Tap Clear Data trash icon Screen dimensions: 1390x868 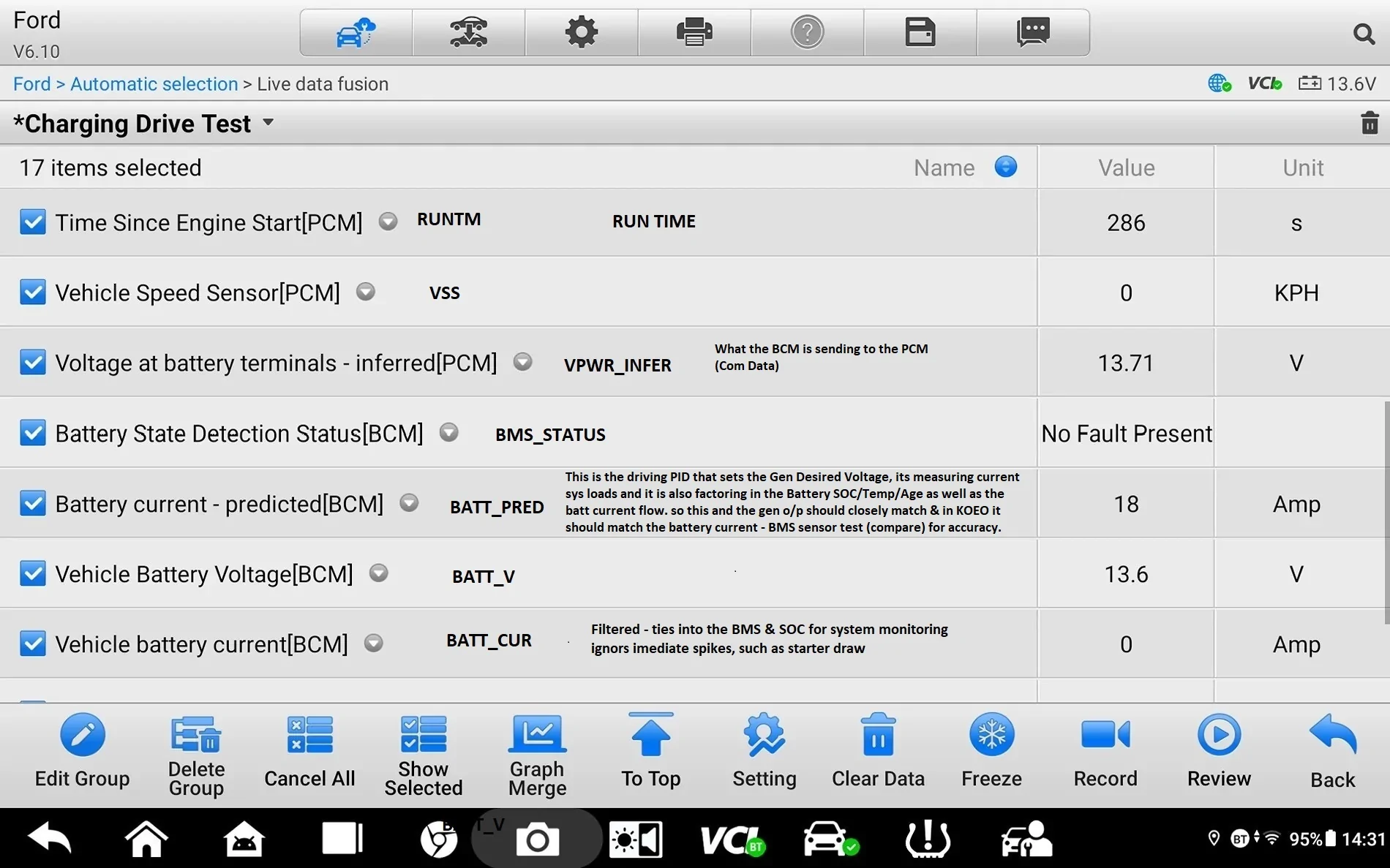pos(878,734)
